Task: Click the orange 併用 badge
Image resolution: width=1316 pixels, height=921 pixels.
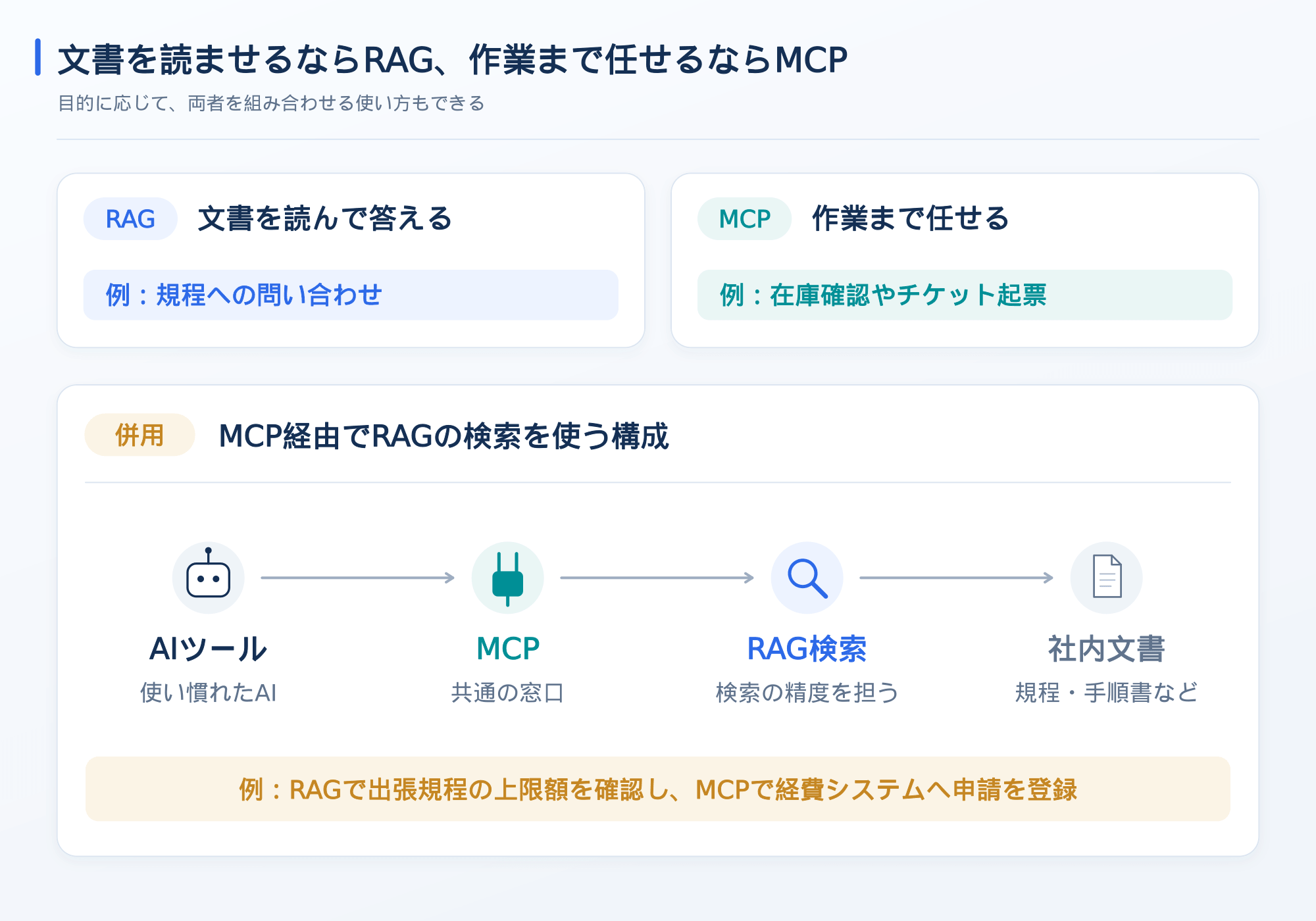Action: tap(139, 435)
